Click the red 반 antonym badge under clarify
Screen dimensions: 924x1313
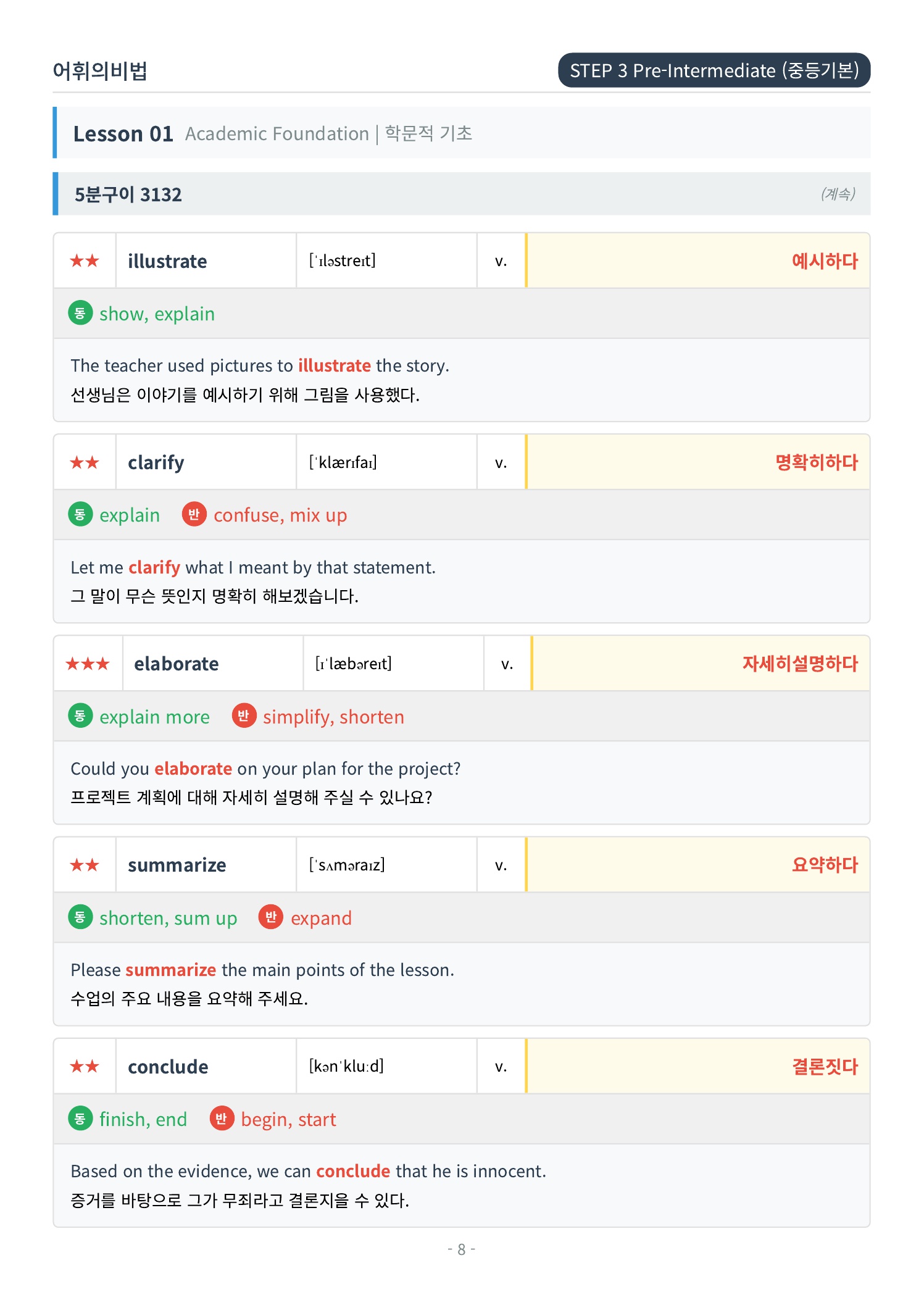pos(194,514)
